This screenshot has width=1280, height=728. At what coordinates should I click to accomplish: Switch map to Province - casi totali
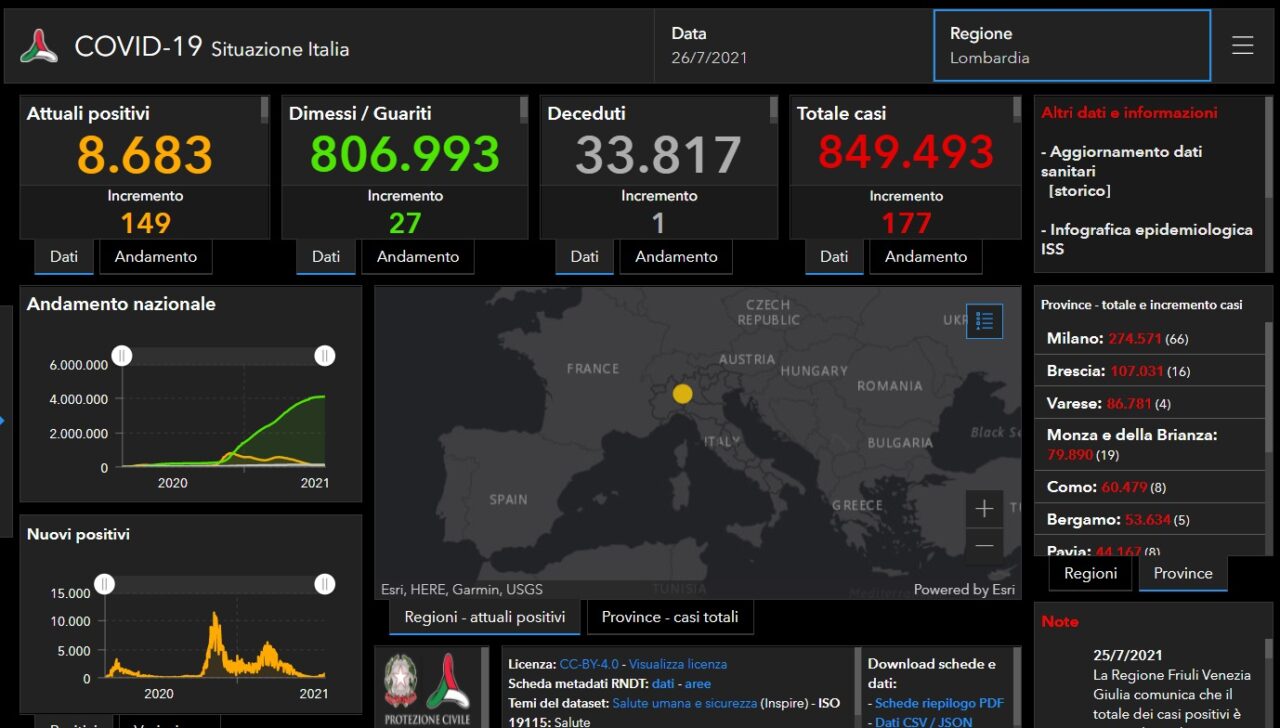[669, 617]
